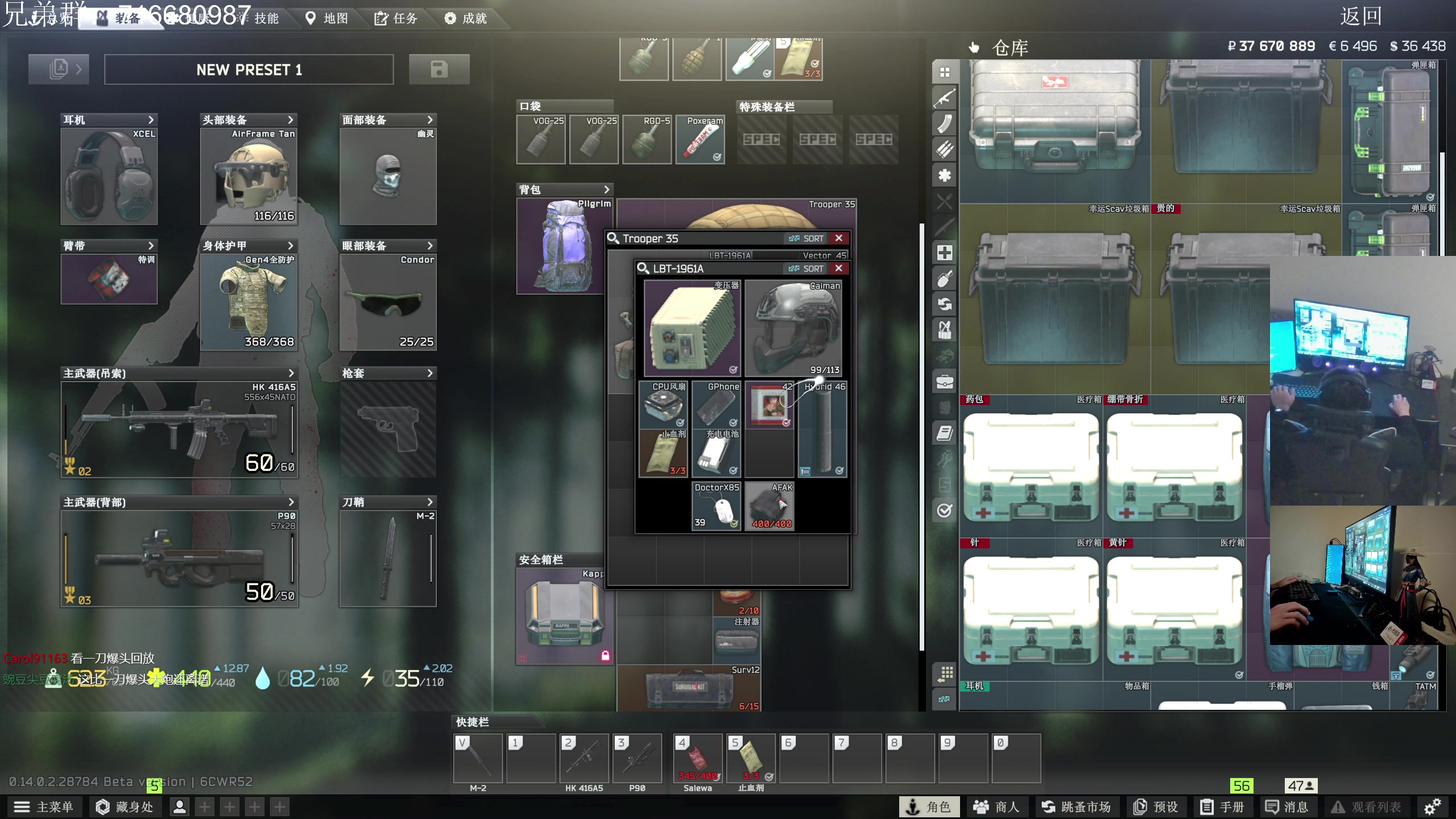
Task: Expand the headwear slot chevron
Action: [x=291, y=120]
